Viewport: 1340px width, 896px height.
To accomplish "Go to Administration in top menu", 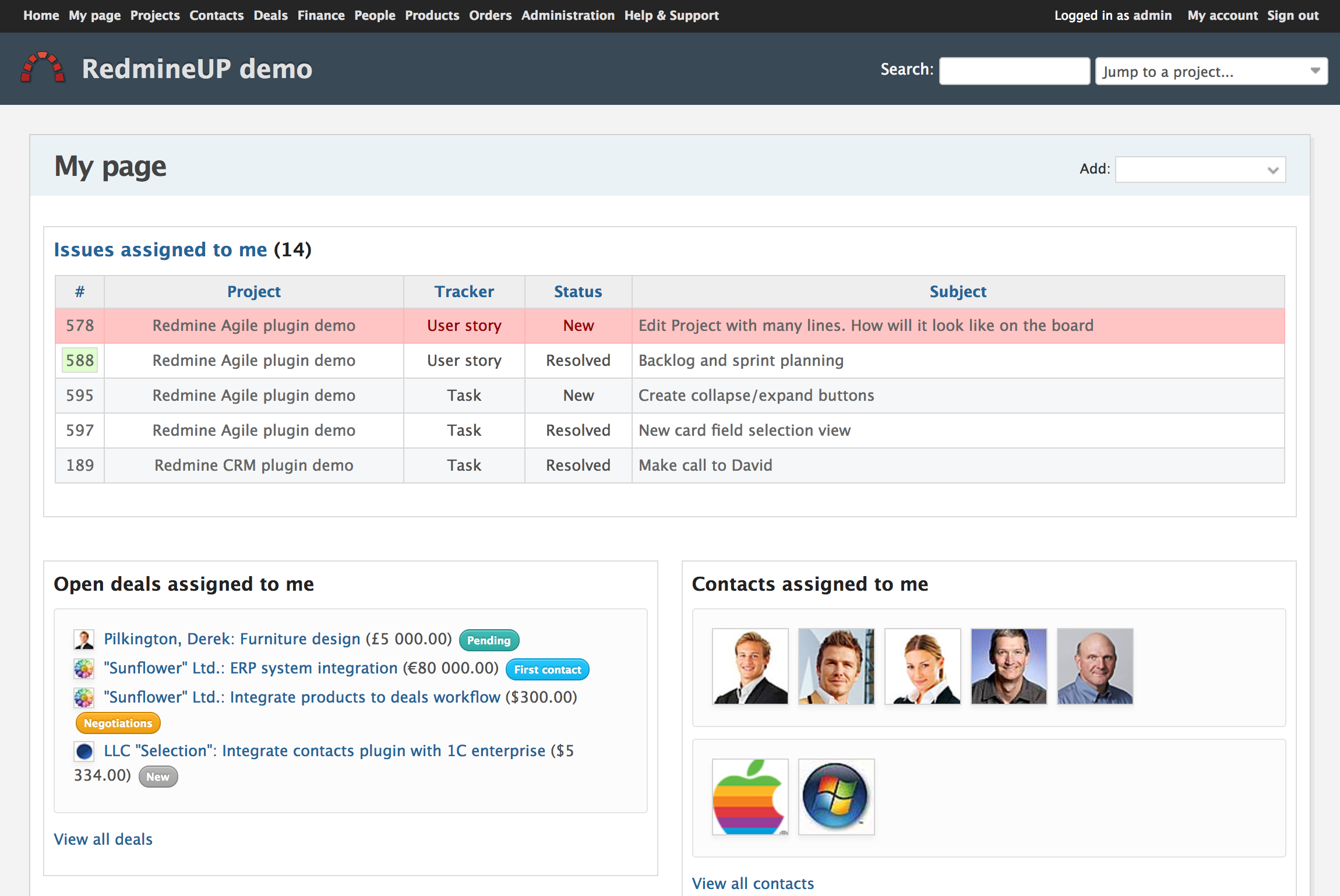I will pos(567,16).
